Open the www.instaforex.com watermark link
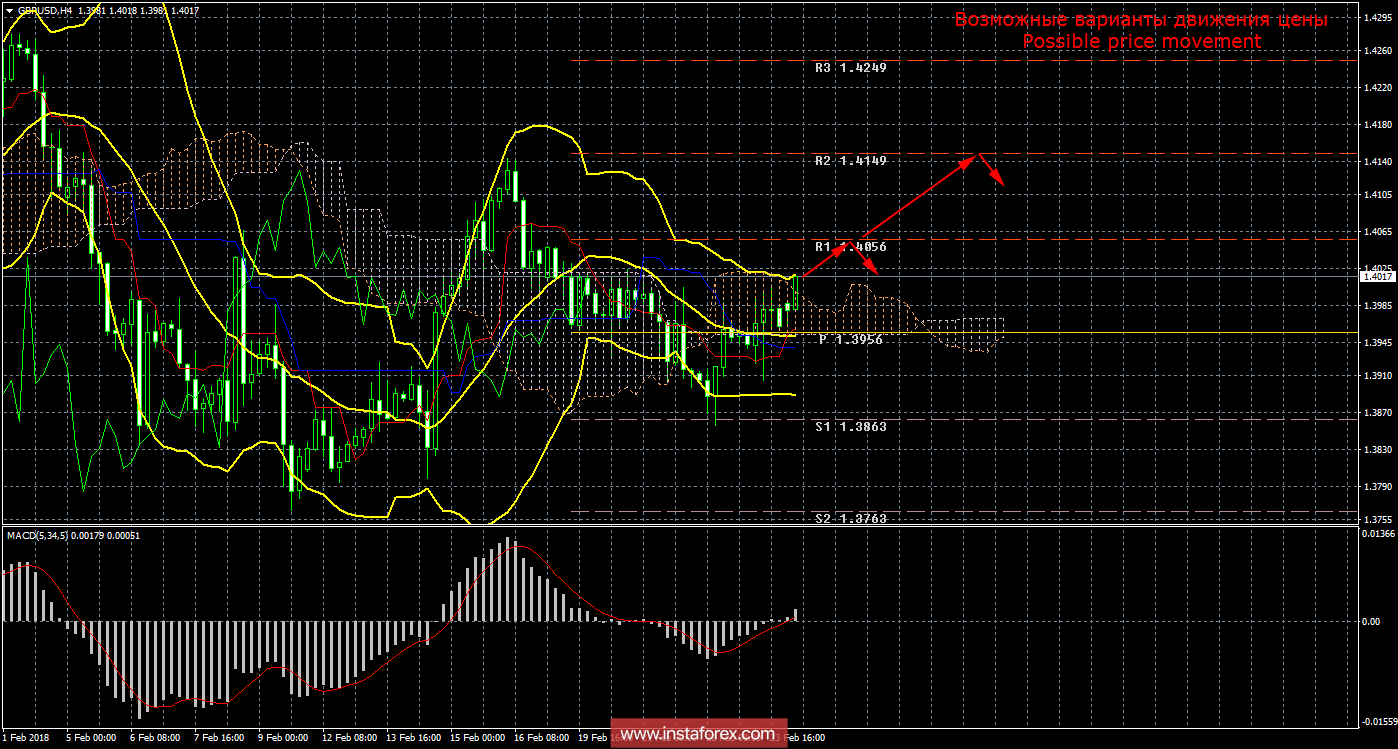Screen dimensions: 1398x749 (699, 735)
